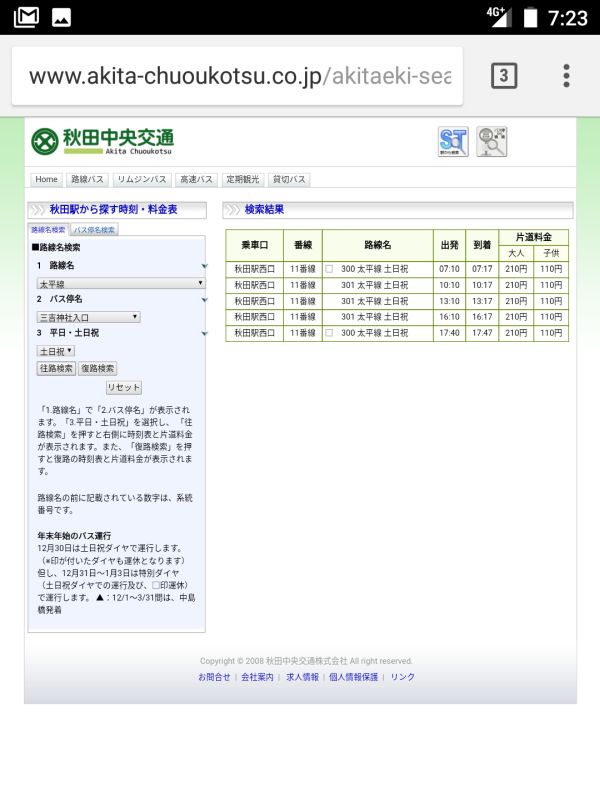Click the 往路検索 button
600x800 pixels.
[56, 368]
